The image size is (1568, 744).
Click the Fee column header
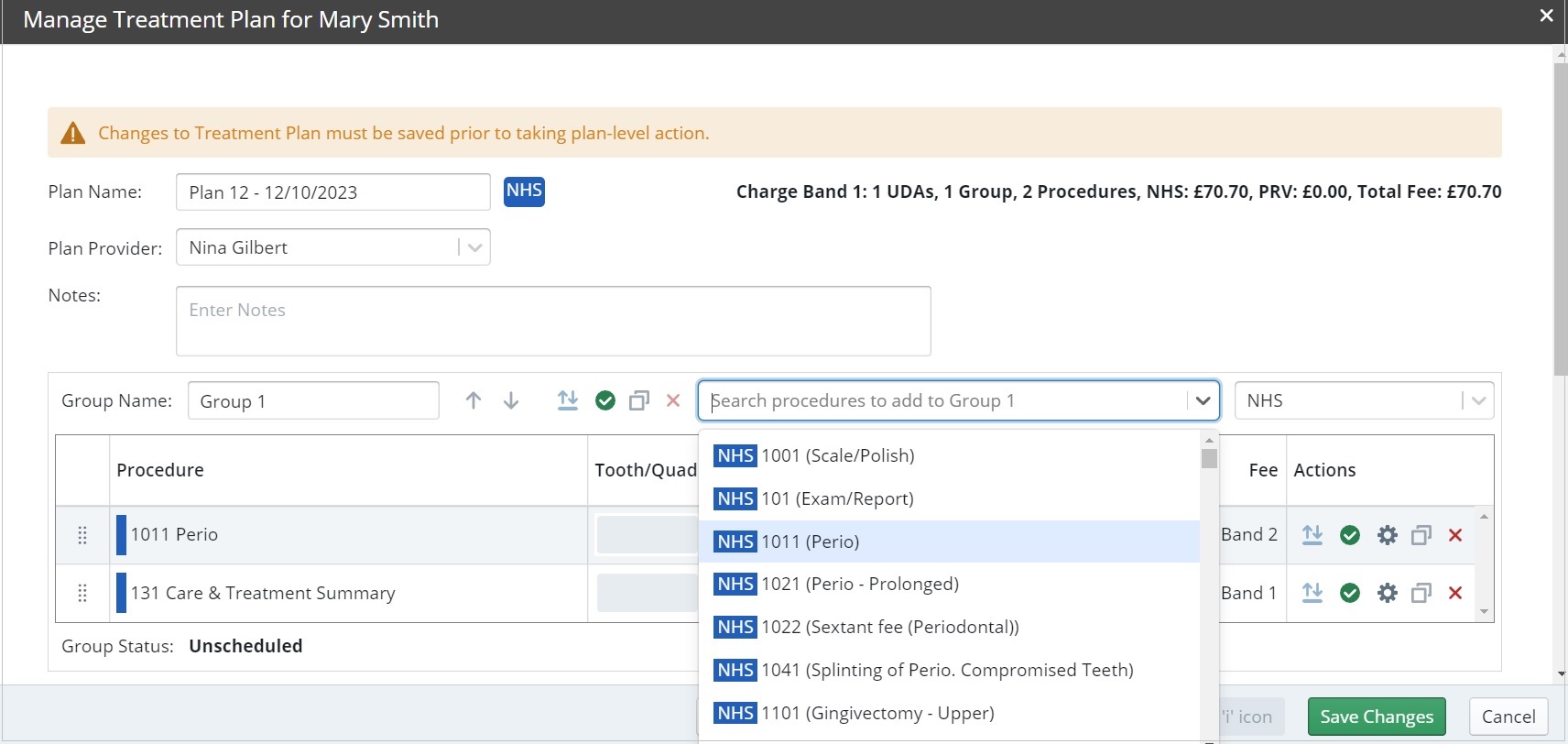click(1263, 470)
